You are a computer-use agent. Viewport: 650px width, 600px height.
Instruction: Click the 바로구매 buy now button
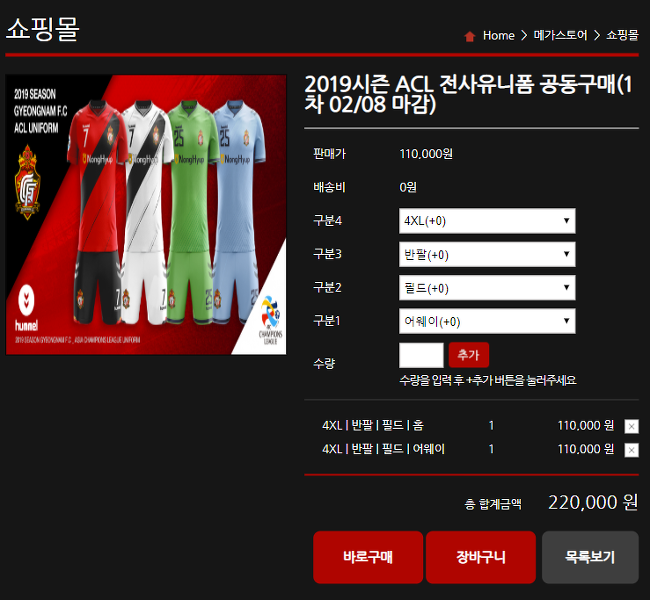pos(368,557)
